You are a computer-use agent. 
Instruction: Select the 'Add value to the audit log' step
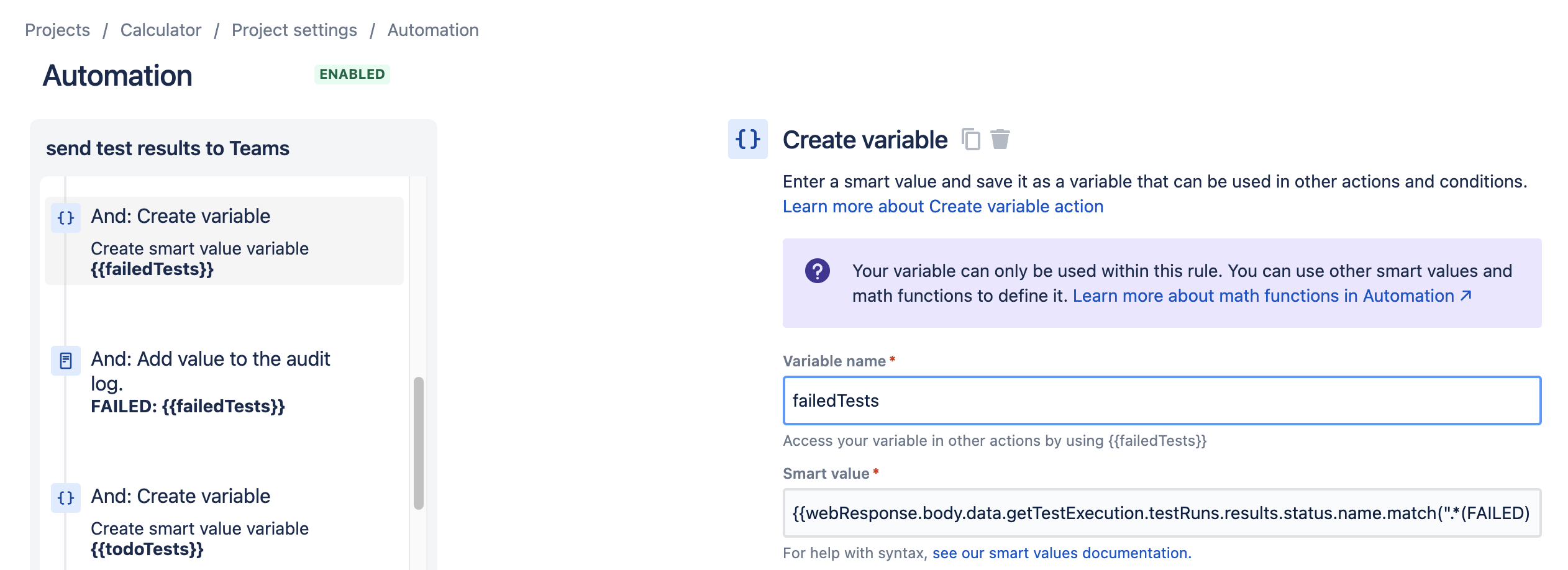pos(224,381)
